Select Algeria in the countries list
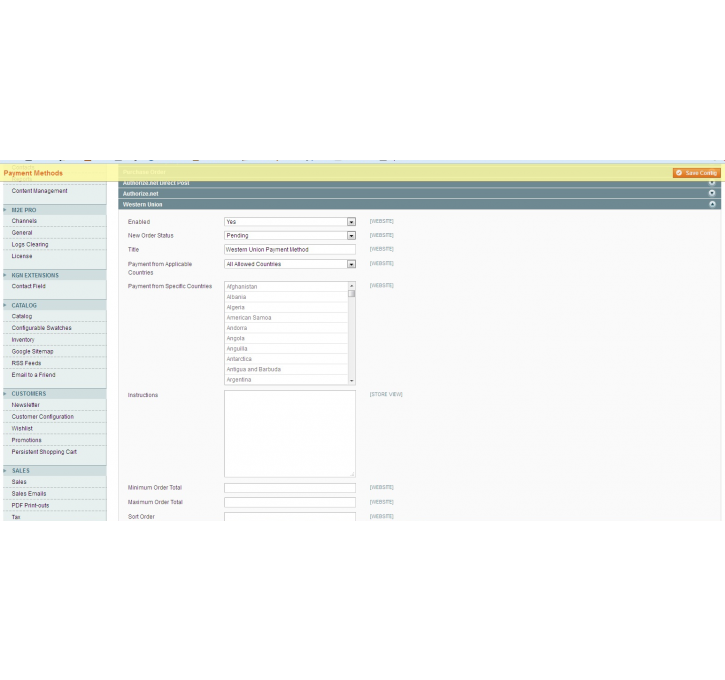This screenshot has height=680, width=725. click(x=286, y=307)
